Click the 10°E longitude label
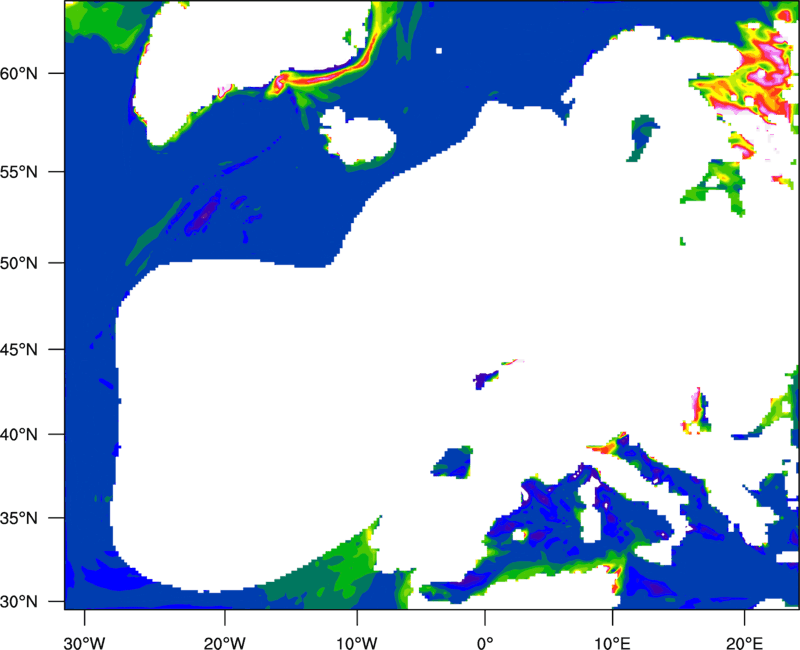Viewport: 800px width, 650px height. point(612,643)
